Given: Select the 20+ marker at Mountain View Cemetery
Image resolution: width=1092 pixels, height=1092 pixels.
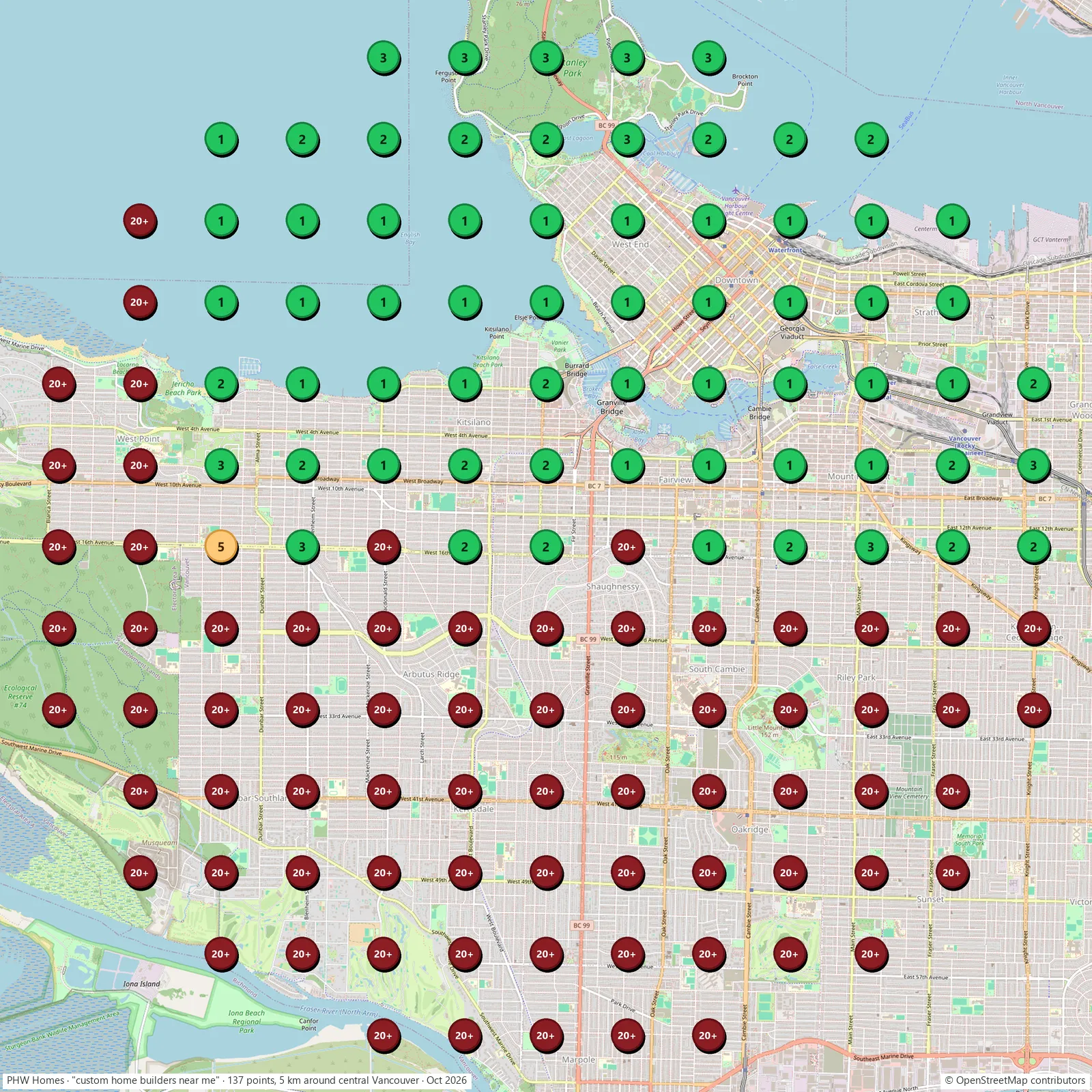Looking at the screenshot, I should click(871, 791).
